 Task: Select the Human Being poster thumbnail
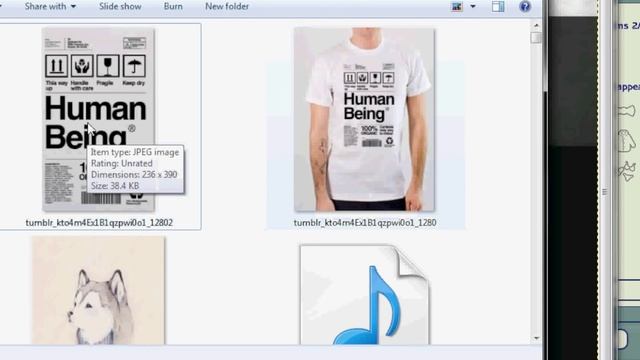click(x=98, y=120)
